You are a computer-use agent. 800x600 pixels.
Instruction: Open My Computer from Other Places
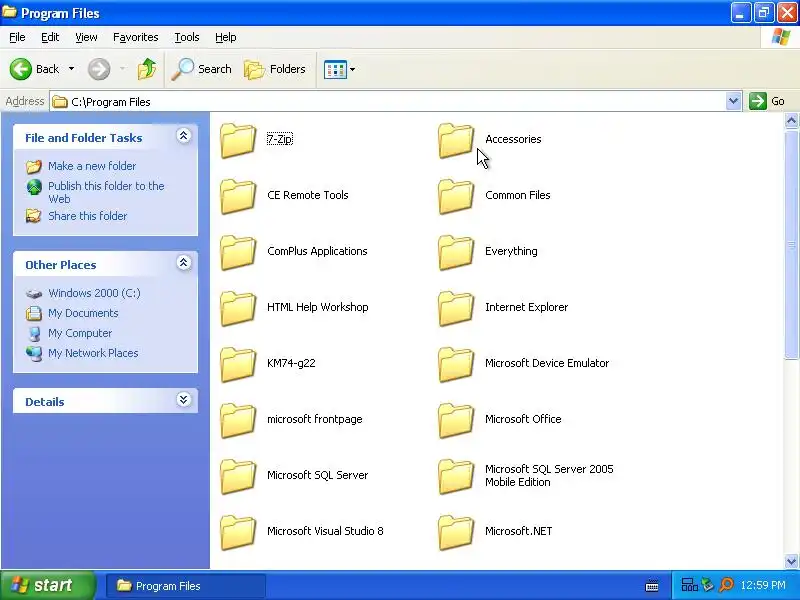pos(80,333)
